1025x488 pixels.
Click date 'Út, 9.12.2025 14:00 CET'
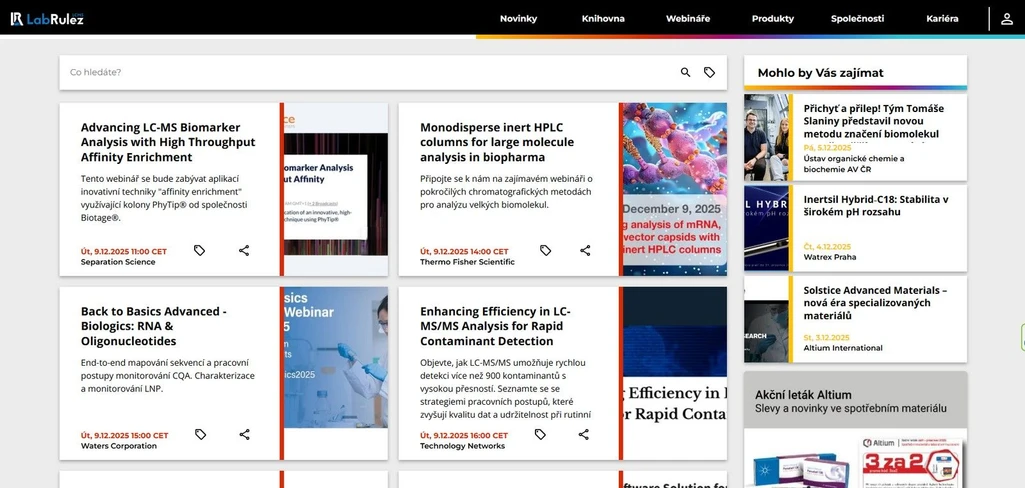point(464,251)
